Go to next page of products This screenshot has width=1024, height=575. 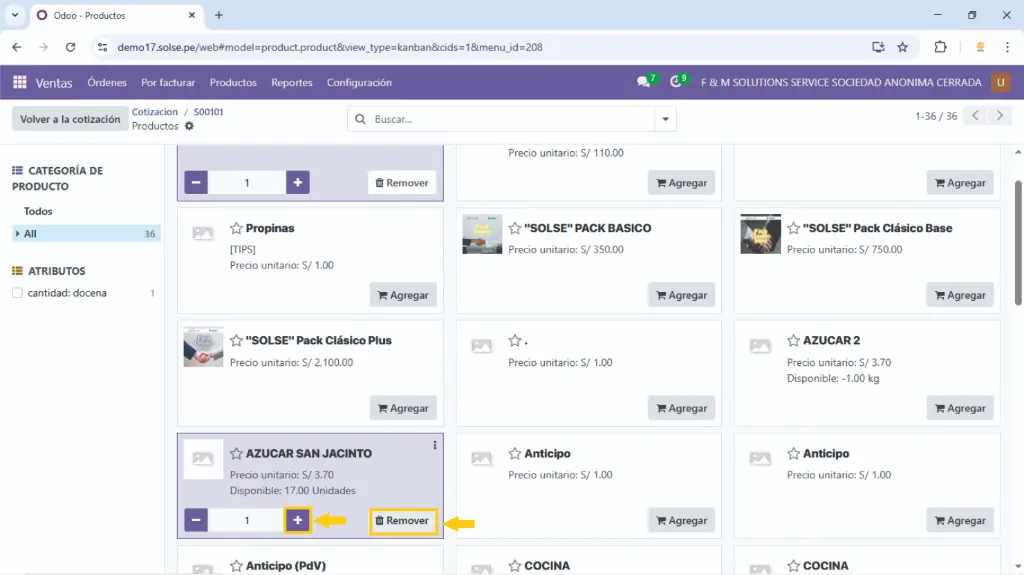click(x=999, y=116)
